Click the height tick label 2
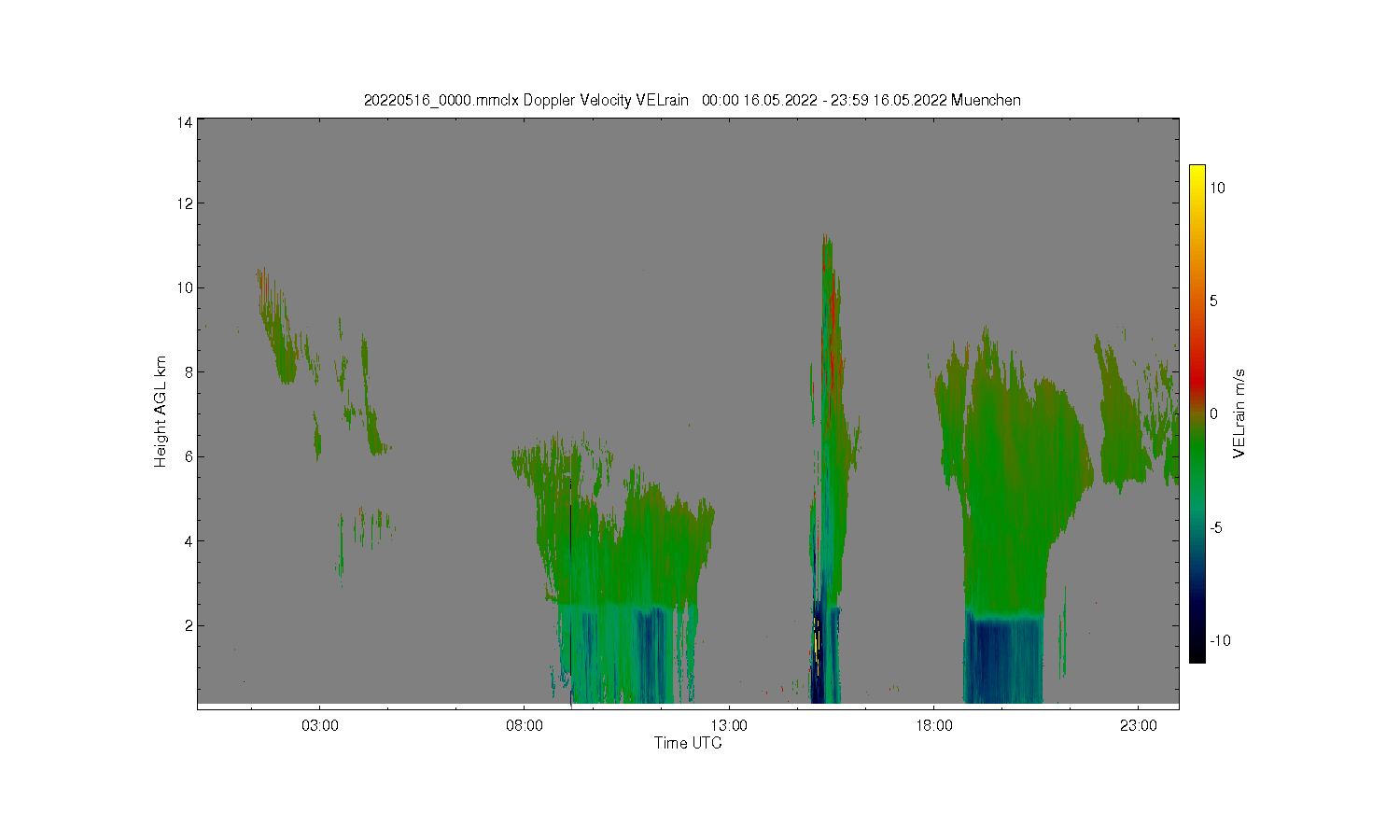The width and height of the screenshot is (1400, 840). click(189, 625)
